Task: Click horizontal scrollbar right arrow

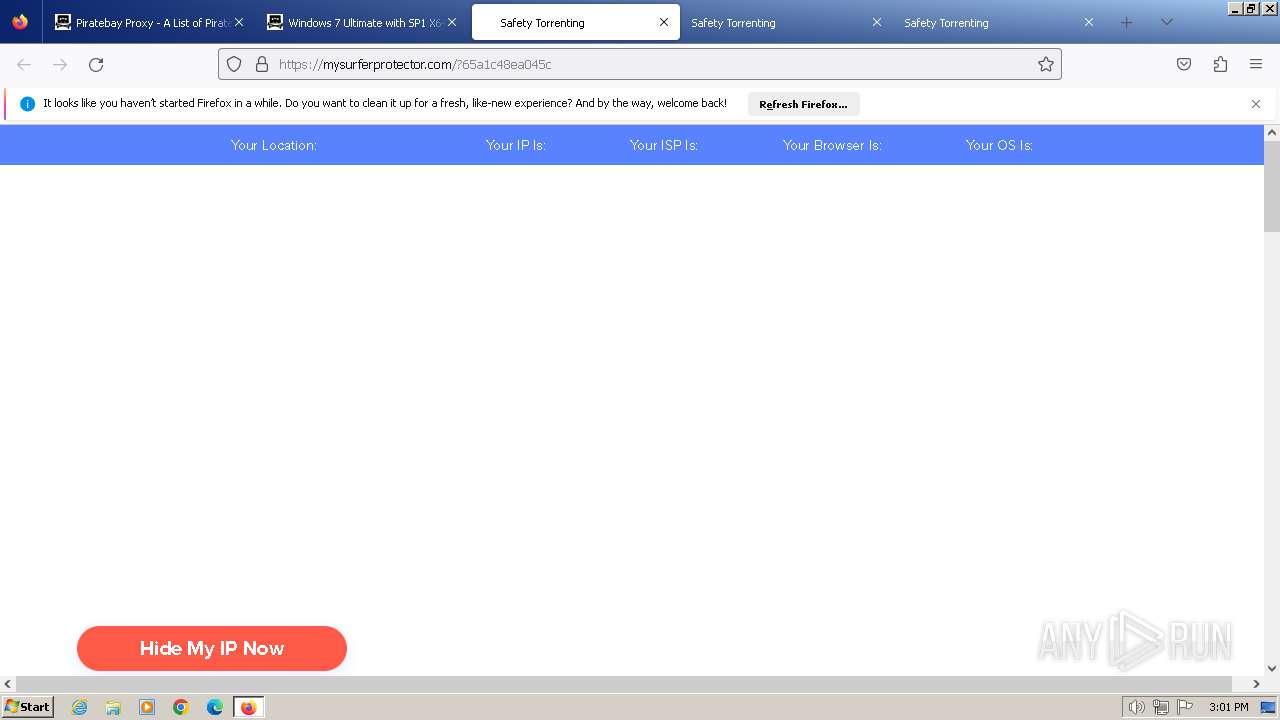Action: click(x=1256, y=684)
